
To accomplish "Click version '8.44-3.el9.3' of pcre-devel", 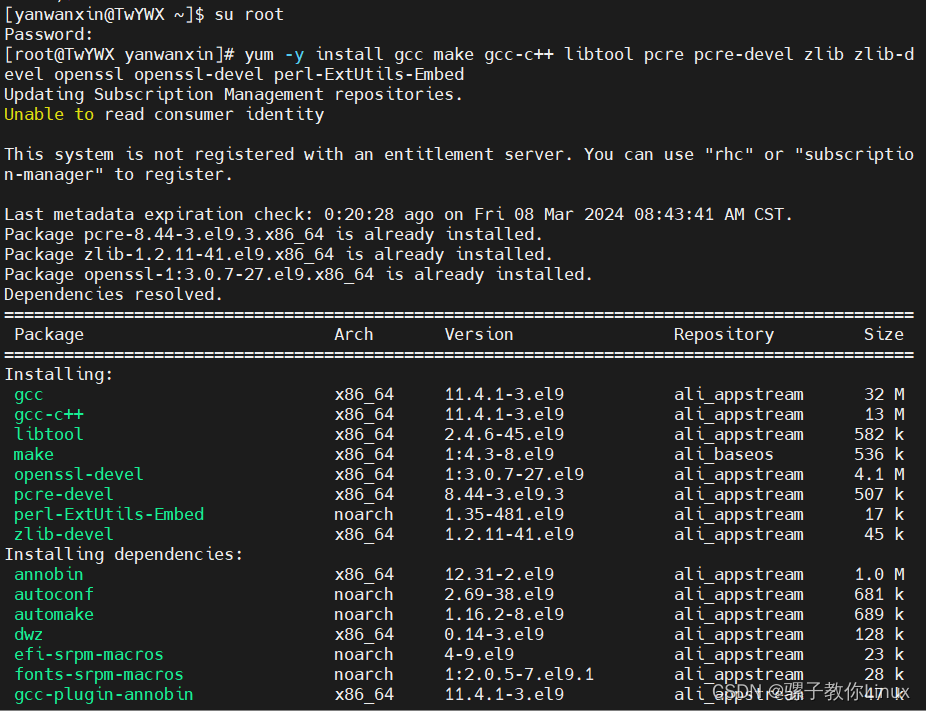I will click(504, 494).
